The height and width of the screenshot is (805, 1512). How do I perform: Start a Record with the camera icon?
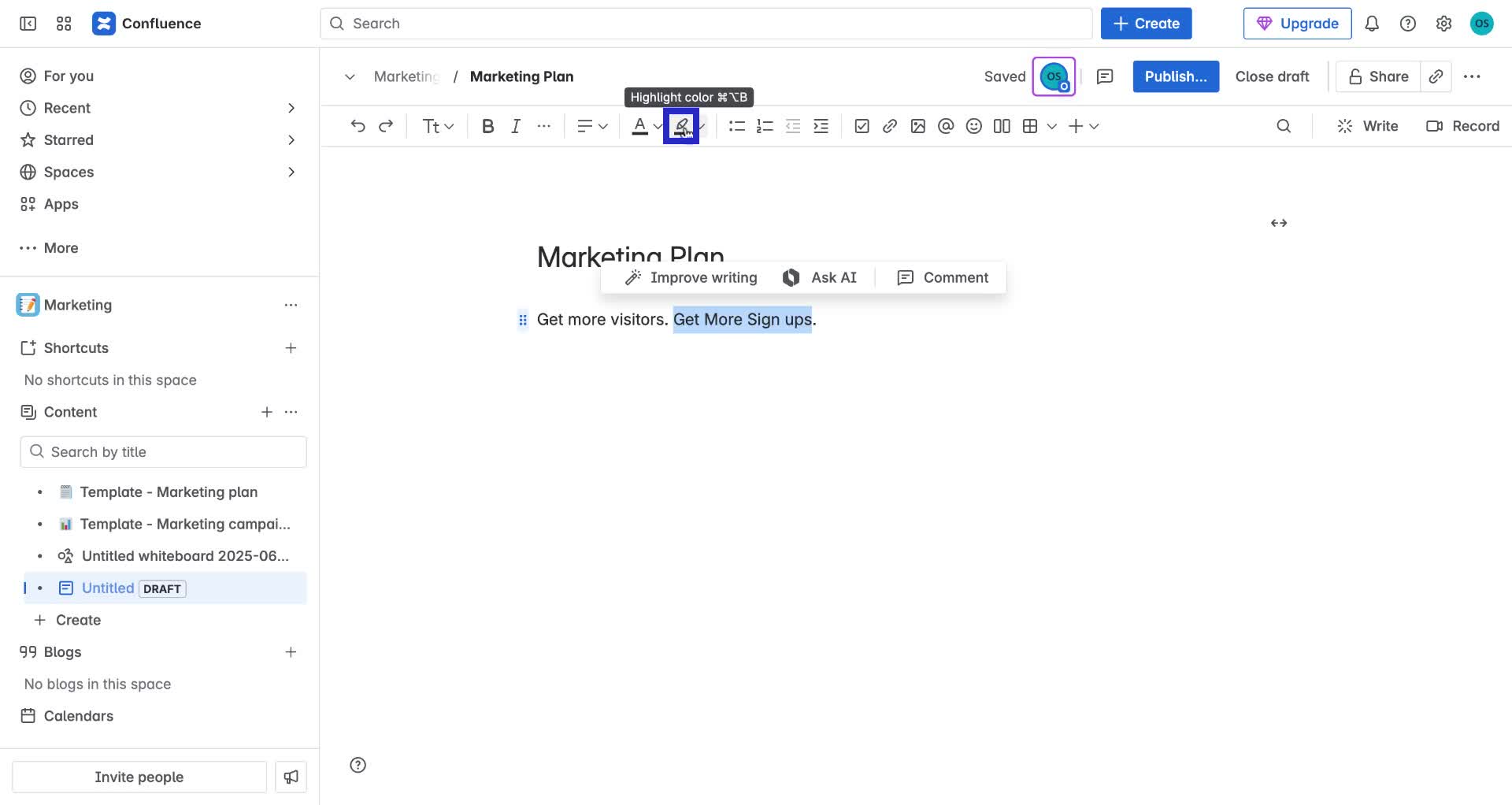pyautogui.click(x=1462, y=126)
